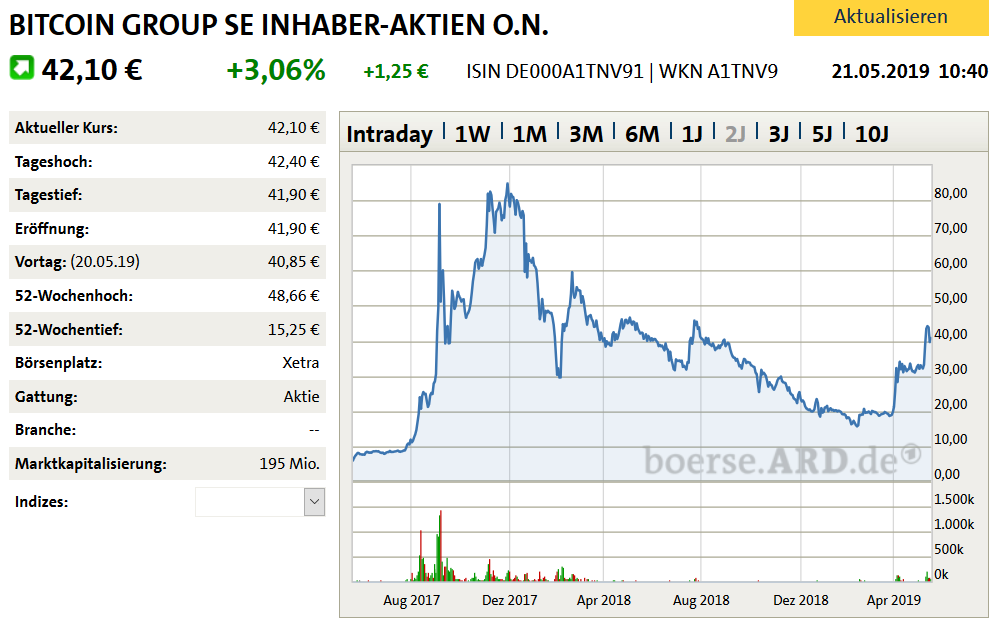Screen dimensions: 1000x632
Task: Click the price chart peak near Dez 2017
Action: 508,185
